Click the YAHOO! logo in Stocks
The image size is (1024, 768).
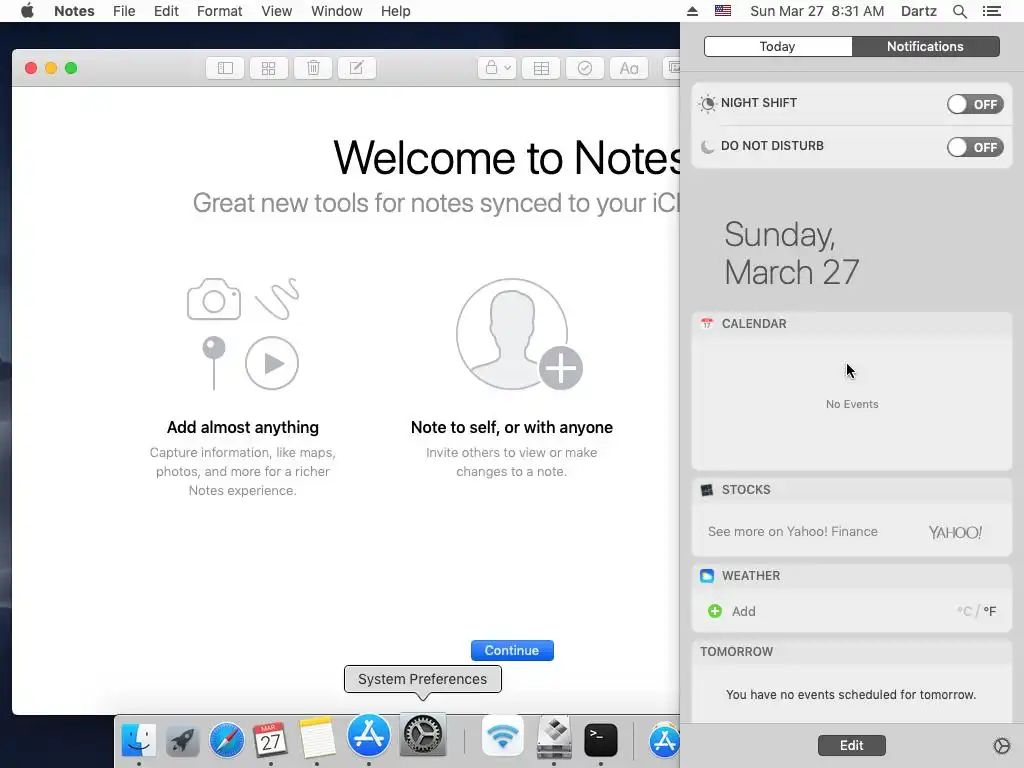pyautogui.click(x=955, y=532)
